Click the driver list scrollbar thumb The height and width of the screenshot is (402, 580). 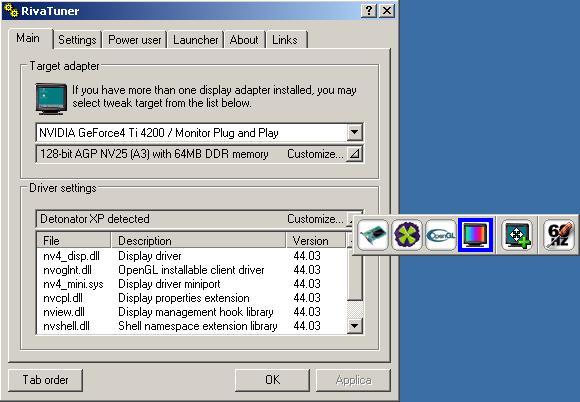(x=354, y=277)
